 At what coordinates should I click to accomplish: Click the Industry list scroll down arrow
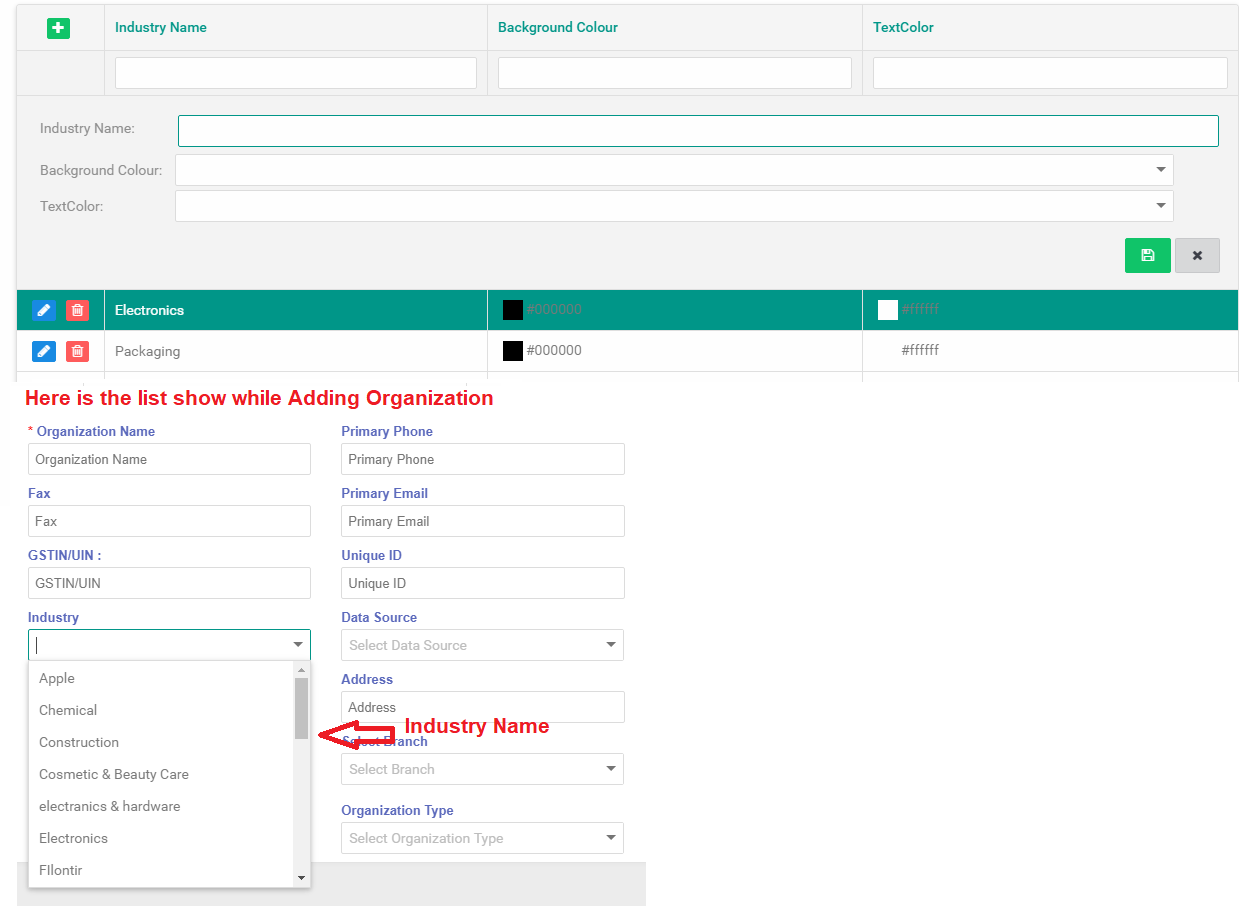(x=301, y=877)
